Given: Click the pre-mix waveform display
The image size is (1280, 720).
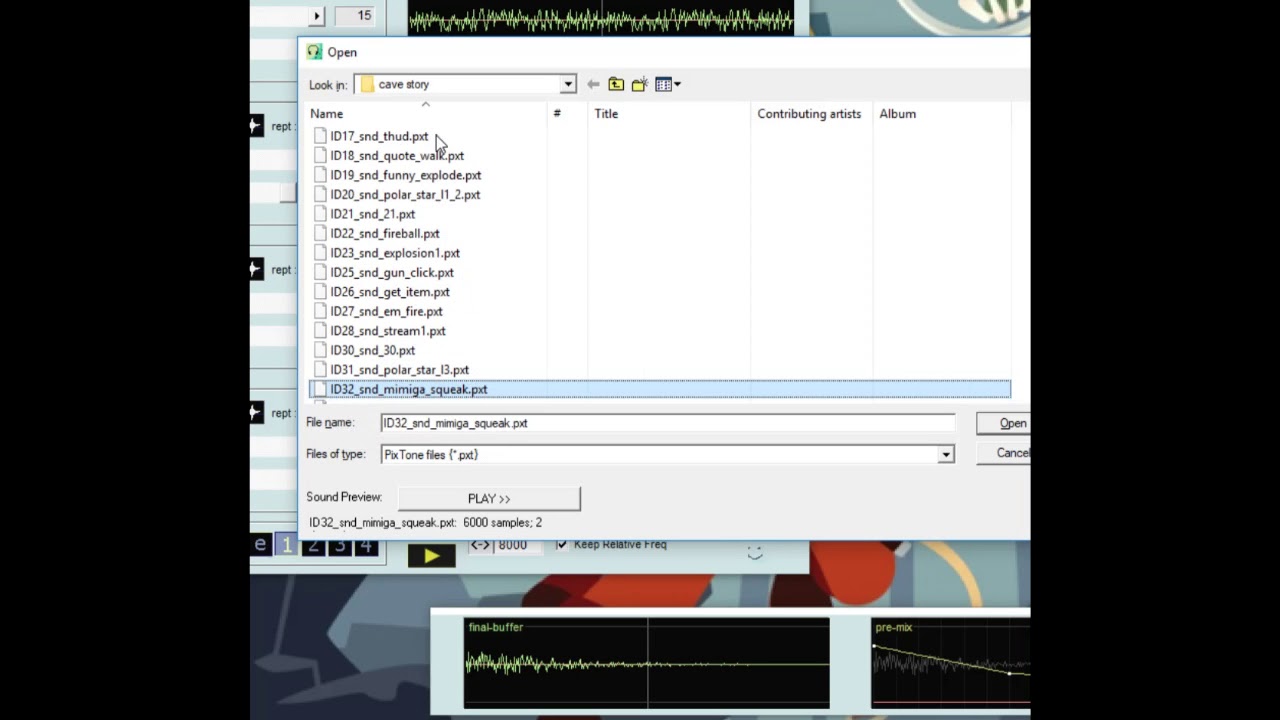Looking at the screenshot, I should tap(950, 663).
